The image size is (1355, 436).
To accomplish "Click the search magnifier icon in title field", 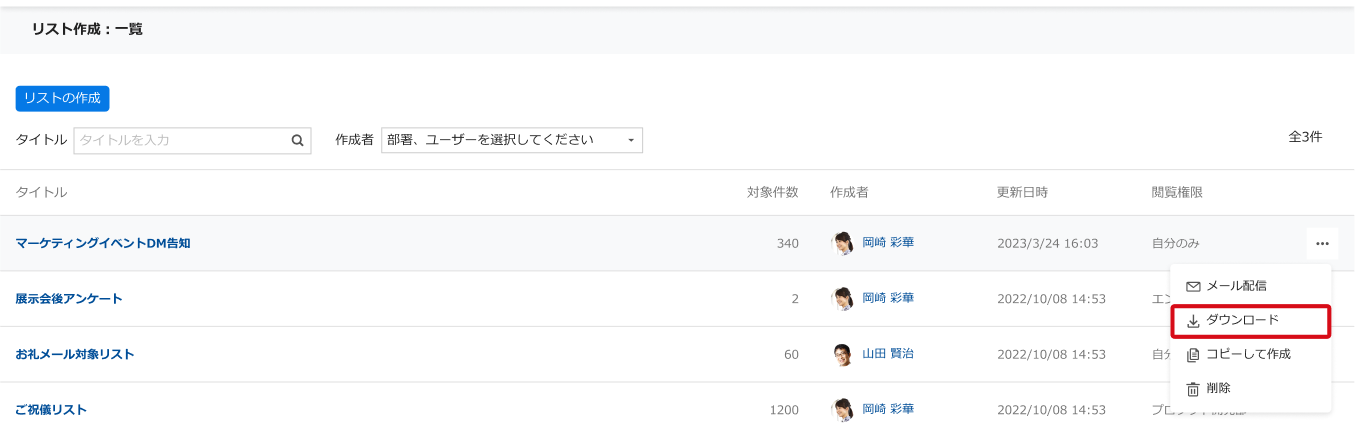I will pos(297,141).
